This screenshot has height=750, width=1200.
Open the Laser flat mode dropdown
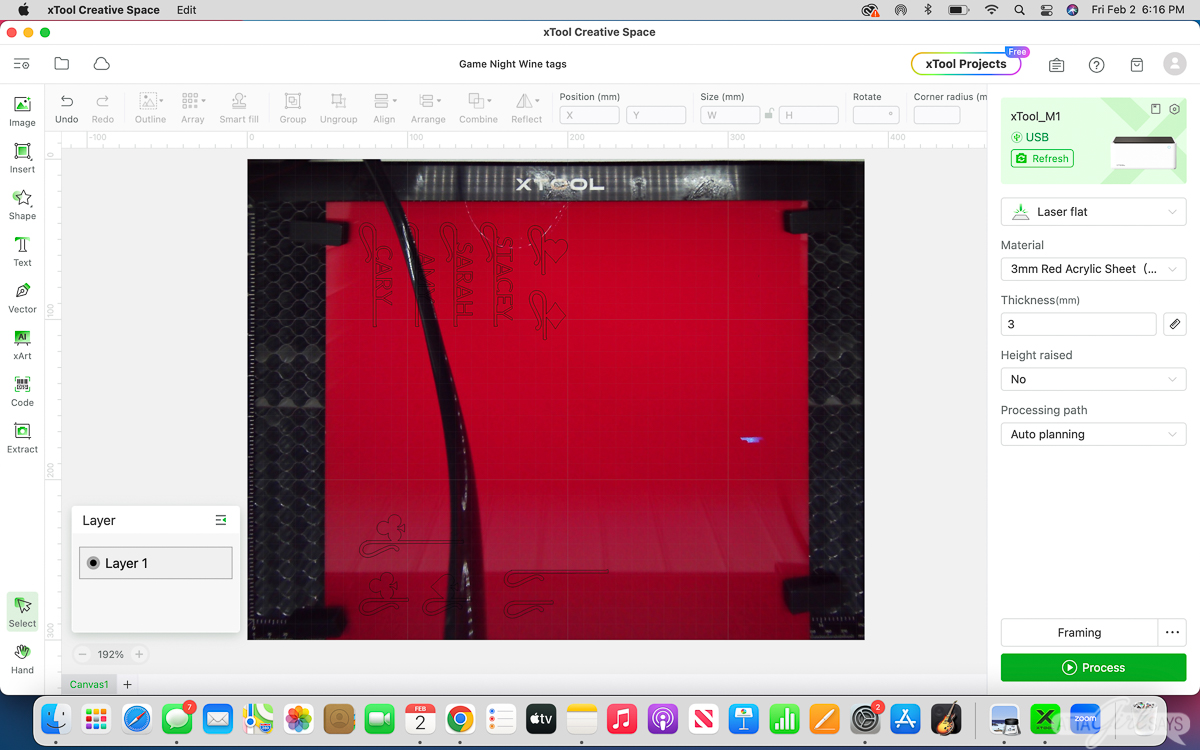1093,211
